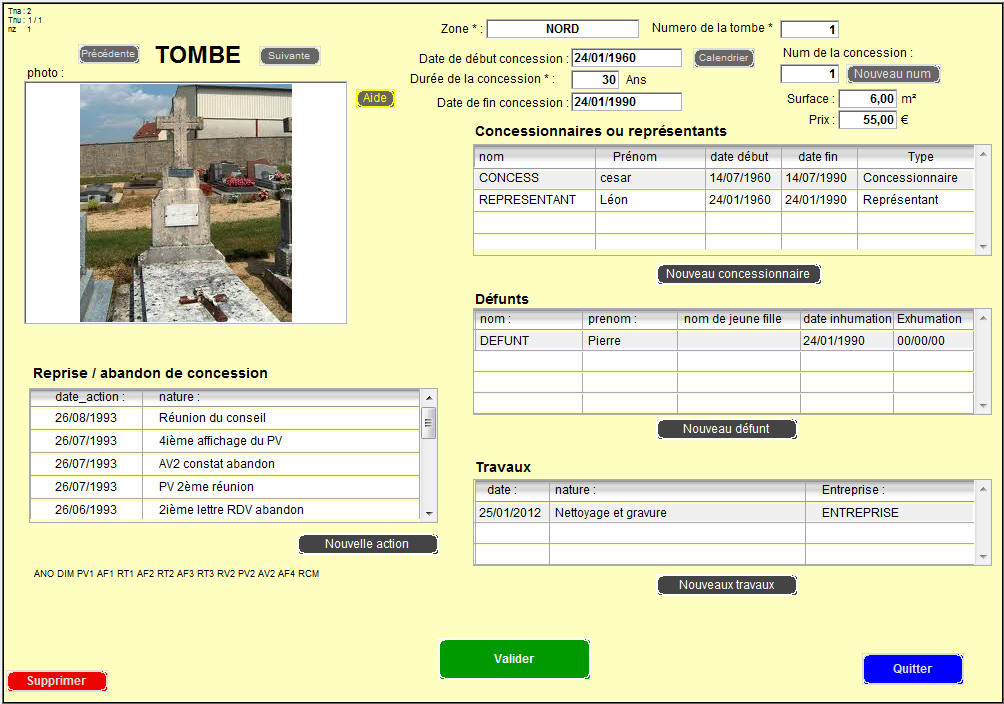The height and width of the screenshot is (704, 1004).
Task: Click the tomb photo thumbnail
Action: (x=186, y=203)
